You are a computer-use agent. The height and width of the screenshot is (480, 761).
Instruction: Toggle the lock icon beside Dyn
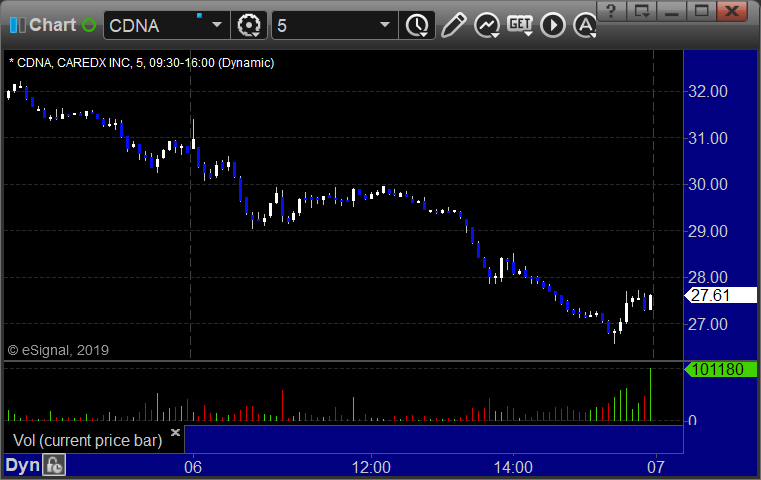[54, 465]
